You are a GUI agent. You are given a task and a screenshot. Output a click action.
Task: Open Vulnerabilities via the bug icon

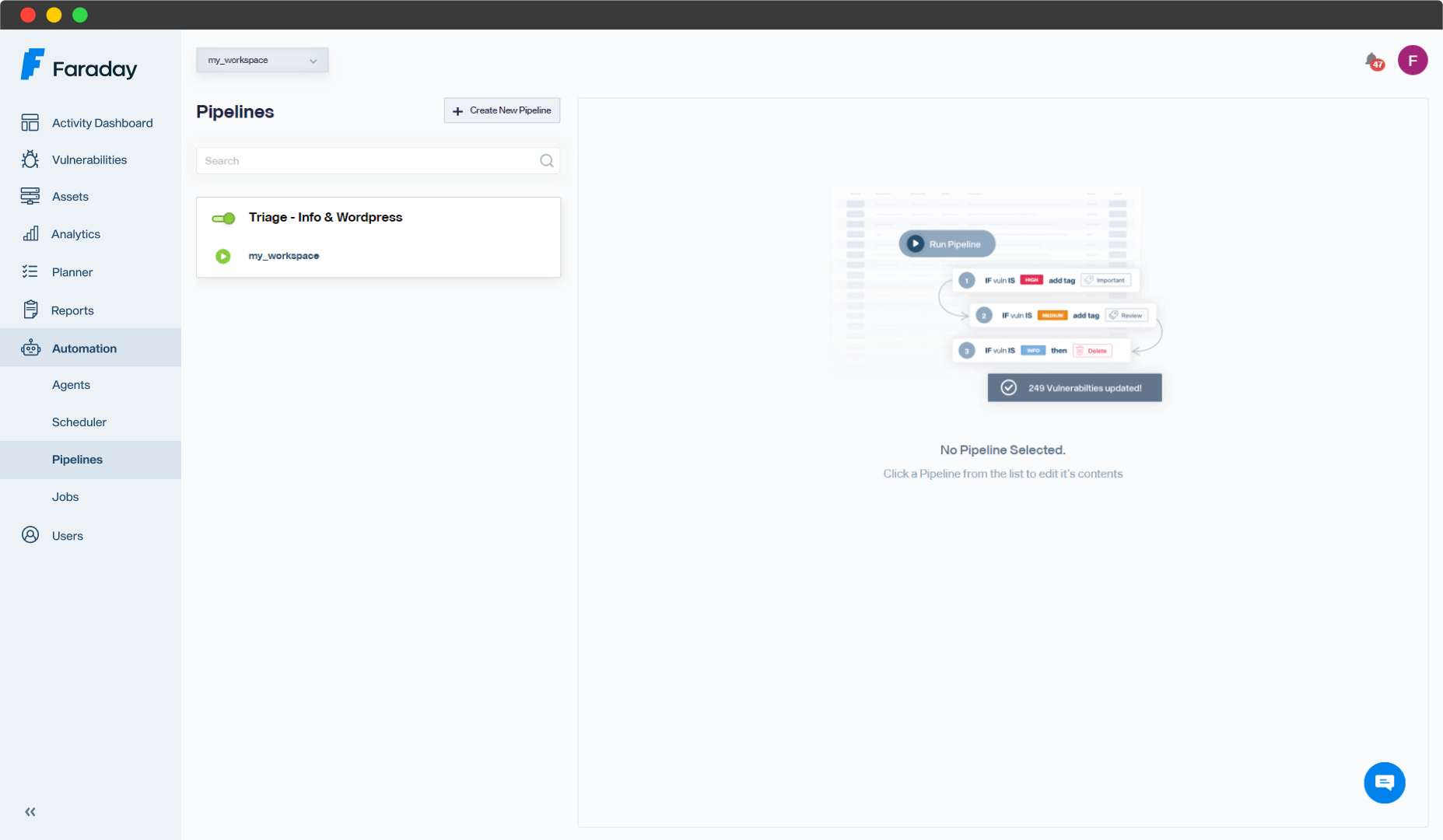(30, 159)
